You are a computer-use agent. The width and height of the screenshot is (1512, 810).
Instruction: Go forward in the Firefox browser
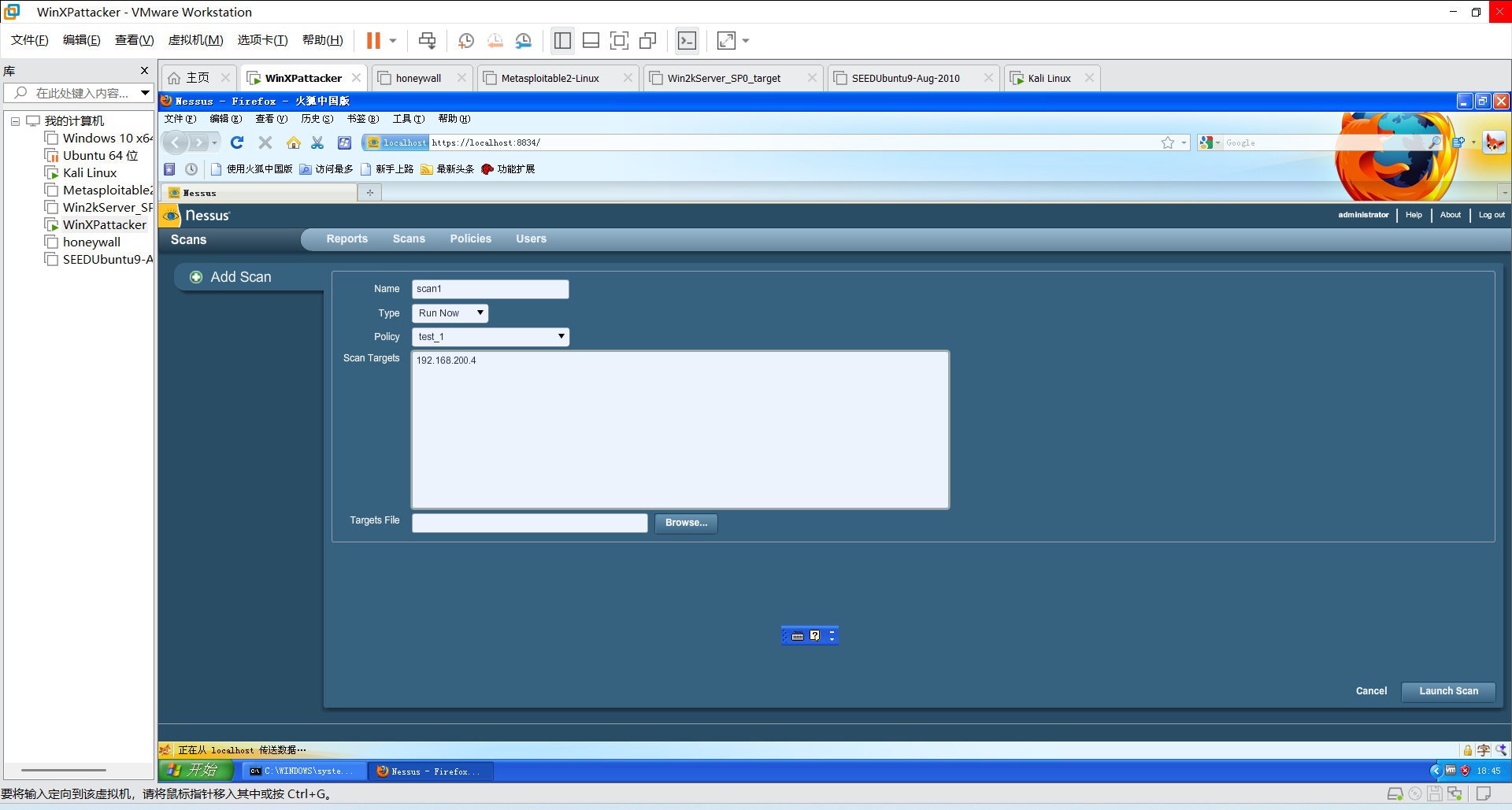click(x=199, y=142)
